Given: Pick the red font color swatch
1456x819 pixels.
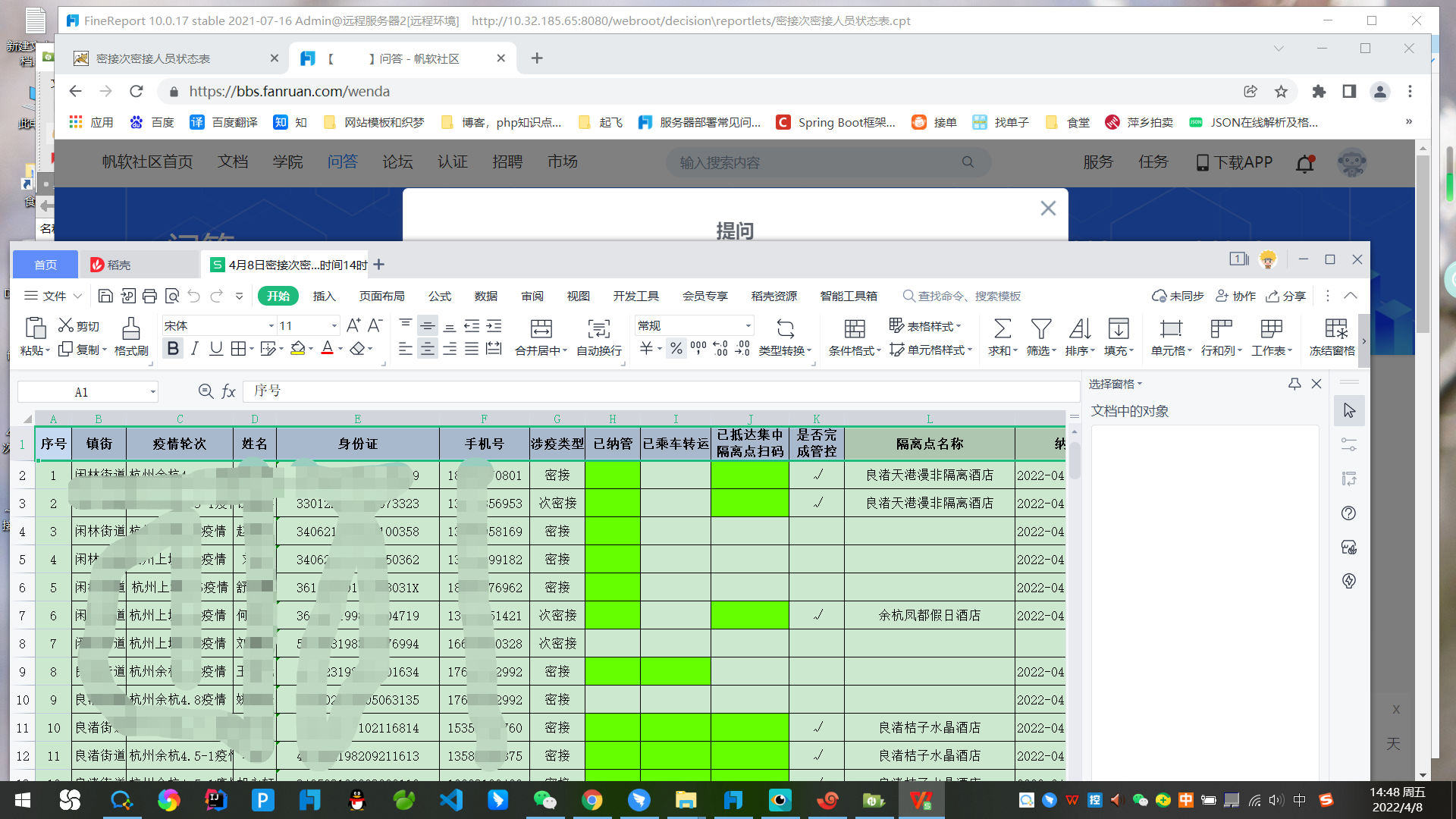Looking at the screenshot, I should click(327, 348).
